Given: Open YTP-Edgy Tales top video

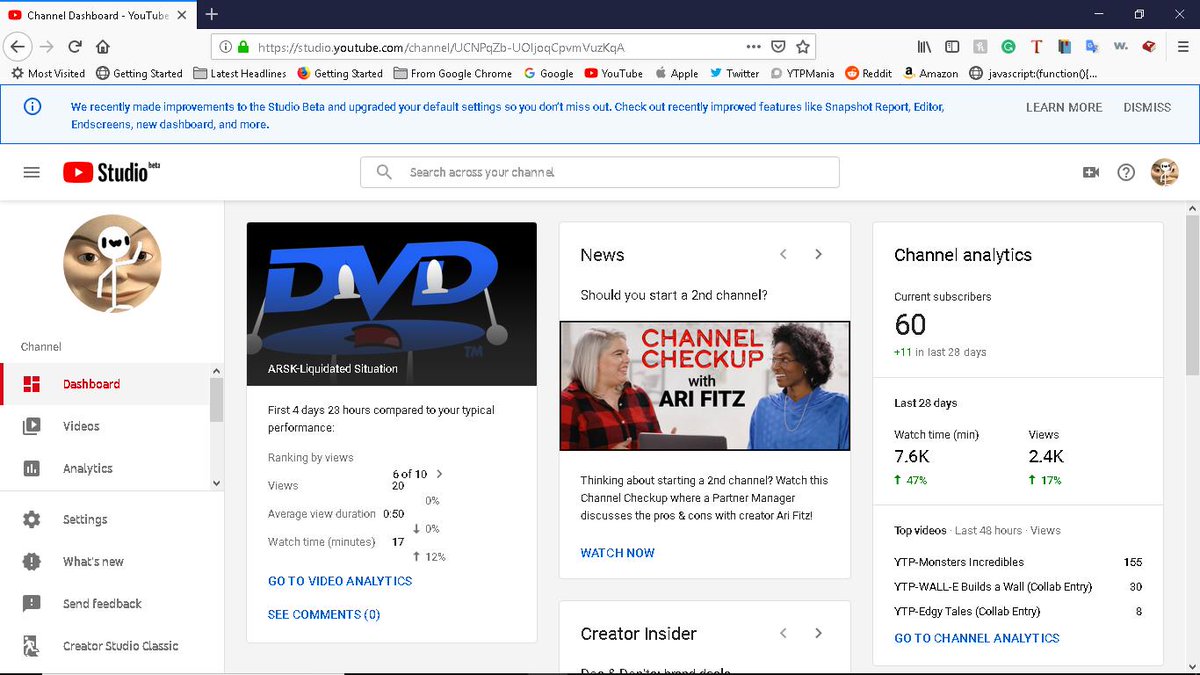Looking at the screenshot, I should [967, 611].
